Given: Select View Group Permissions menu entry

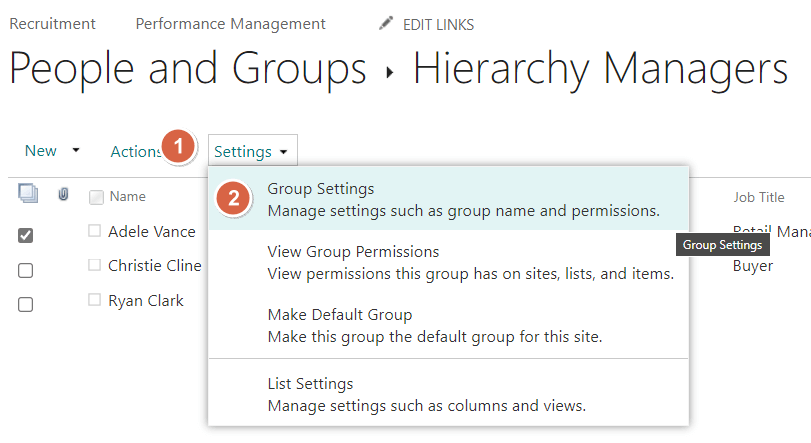Looking at the screenshot, I should point(448,263).
